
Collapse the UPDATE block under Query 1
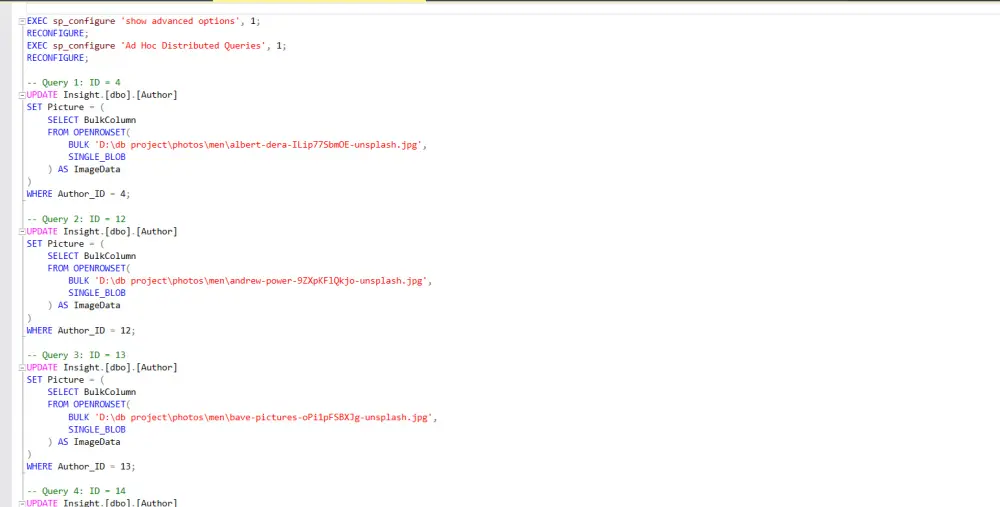point(22,95)
